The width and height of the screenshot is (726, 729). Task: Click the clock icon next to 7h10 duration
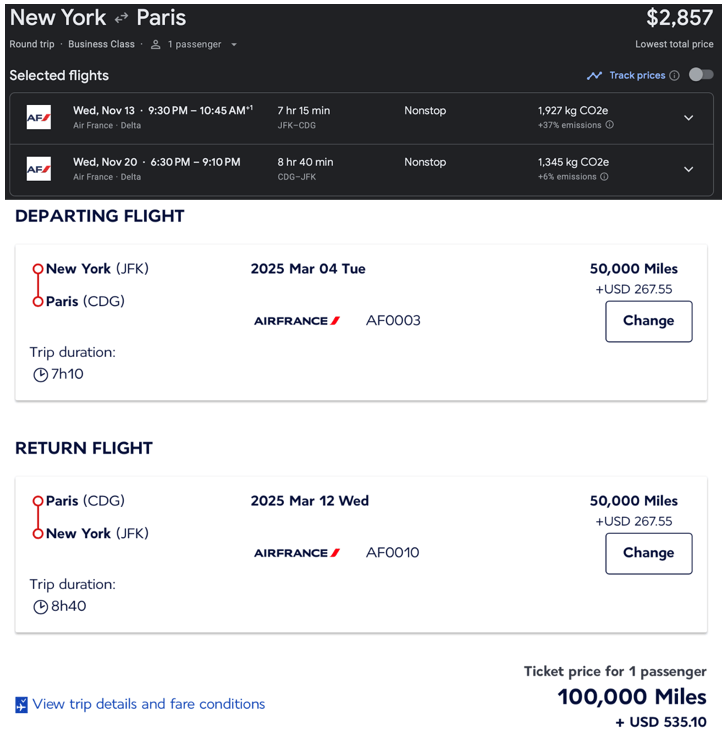click(40, 374)
